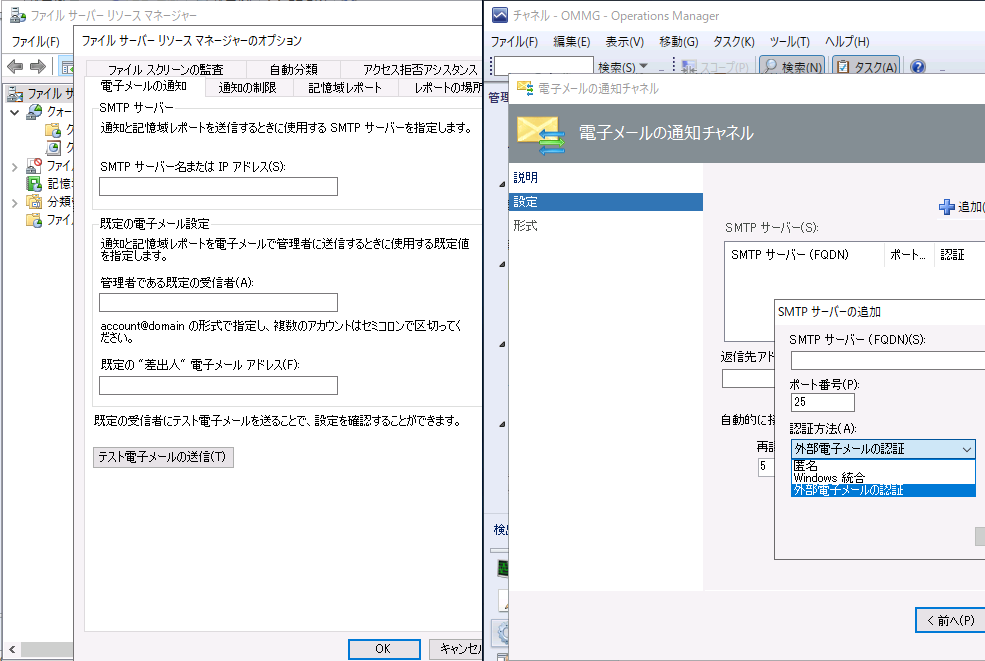Screen dimensions: 985x661
Task: Click the 追加 plus icon to add an SMTP server
Action: pyautogui.click(x=947, y=207)
